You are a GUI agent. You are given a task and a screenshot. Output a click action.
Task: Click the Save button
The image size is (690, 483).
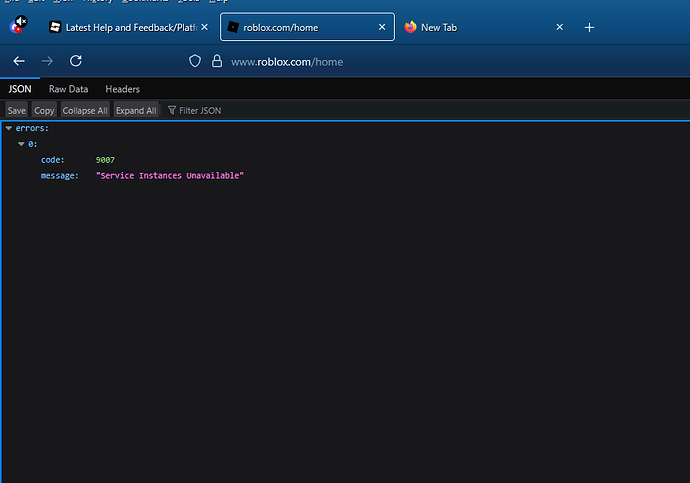point(17,110)
